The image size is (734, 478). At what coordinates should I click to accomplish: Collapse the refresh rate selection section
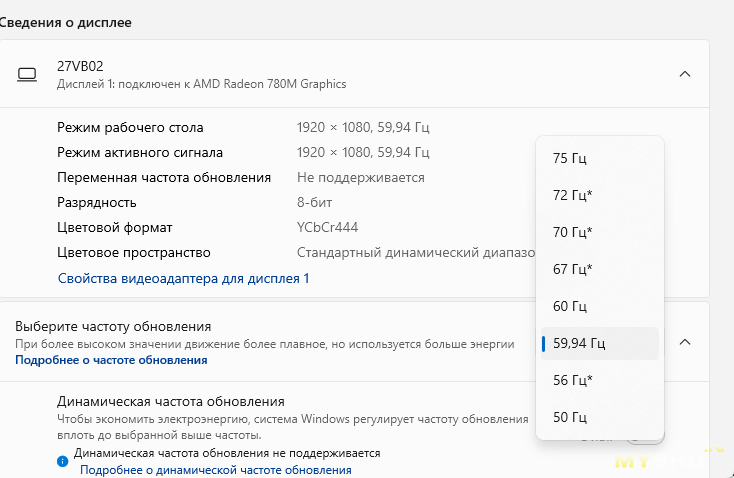coord(685,342)
